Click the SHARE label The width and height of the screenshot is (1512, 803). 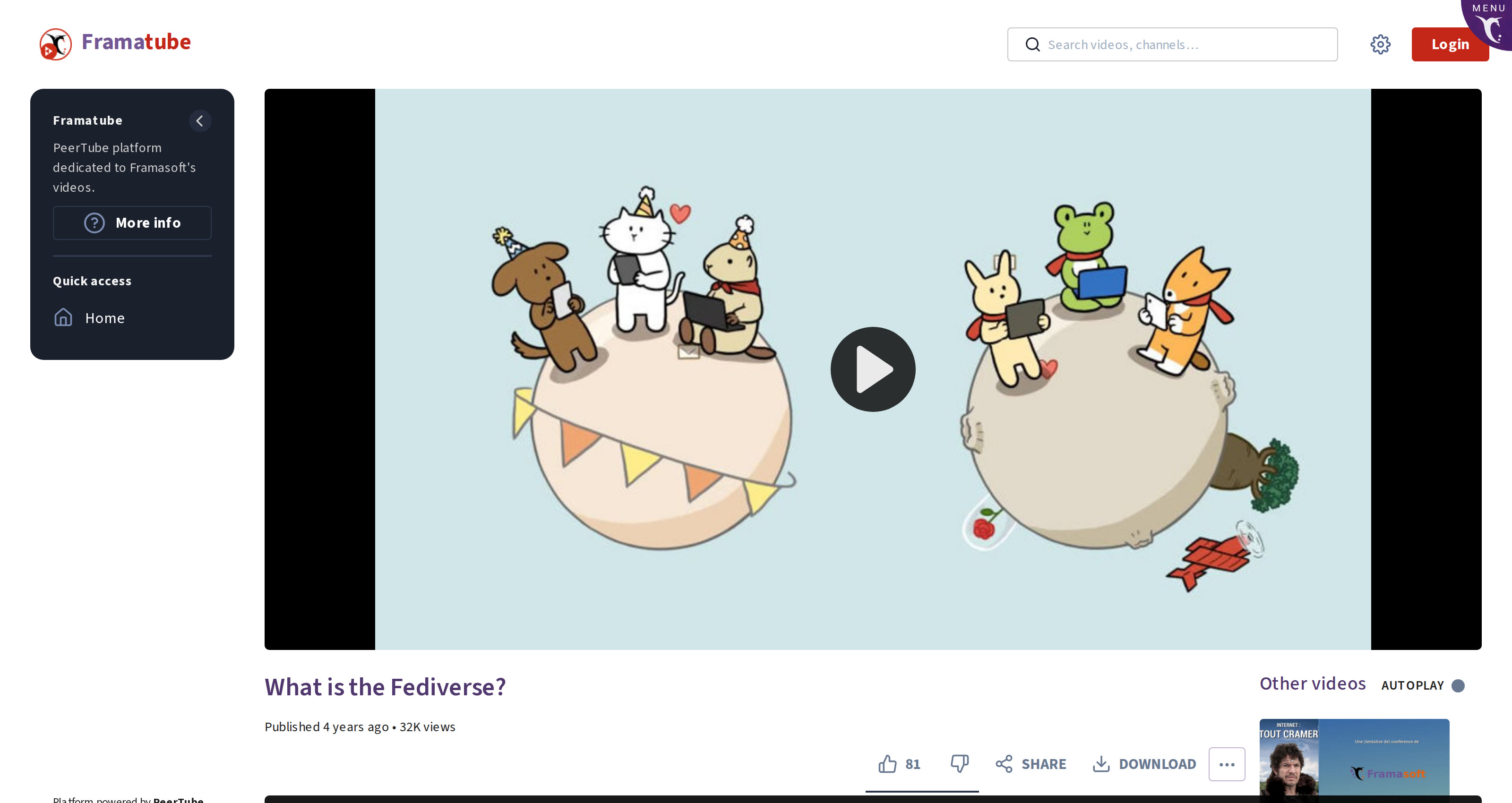[x=1044, y=764]
